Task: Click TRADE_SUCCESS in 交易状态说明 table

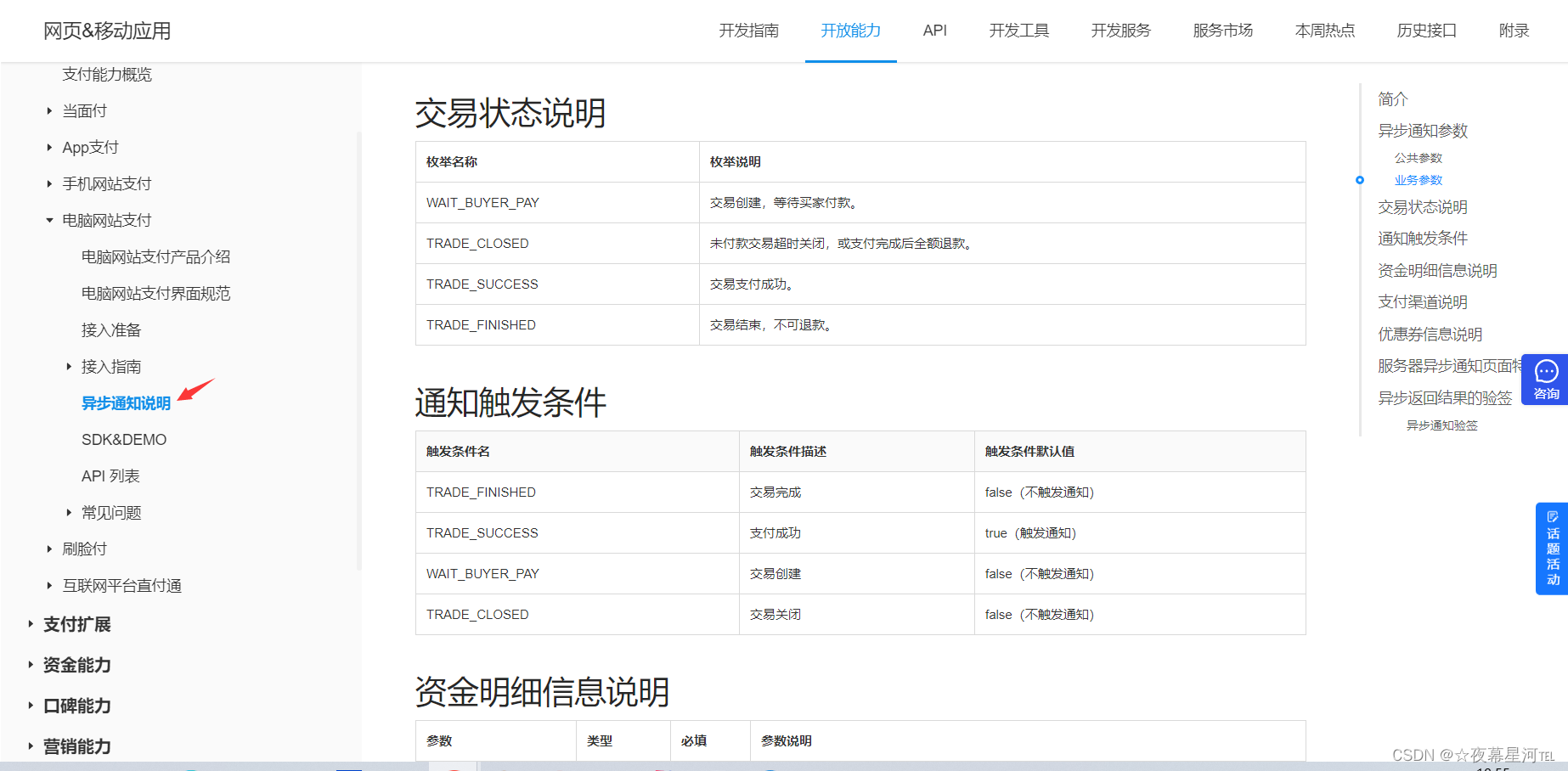Action: pos(482,284)
